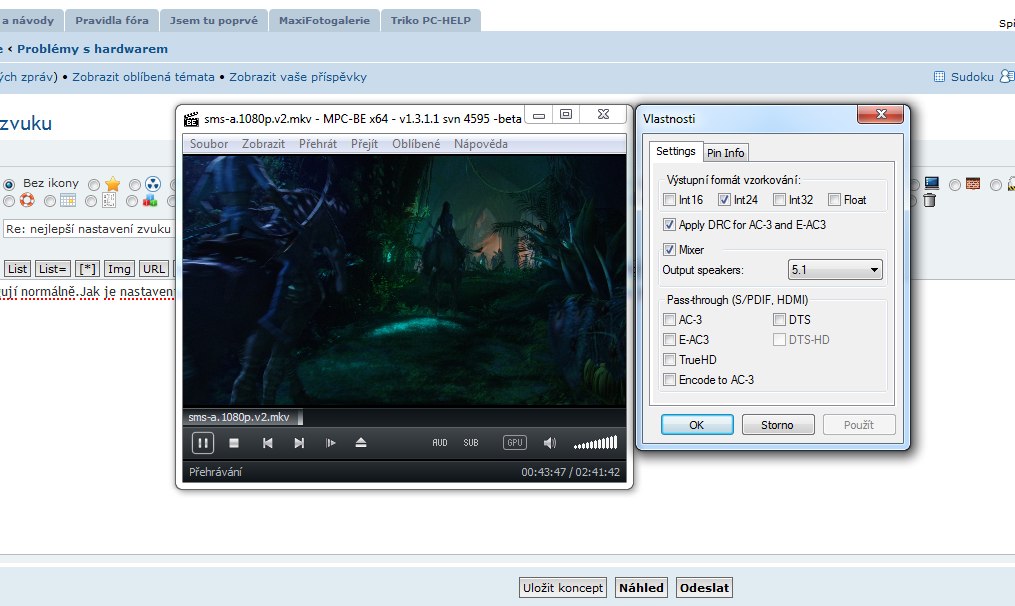1015x606 pixels.
Task: Open the Přejít menu
Action: [x=364, y=144]
